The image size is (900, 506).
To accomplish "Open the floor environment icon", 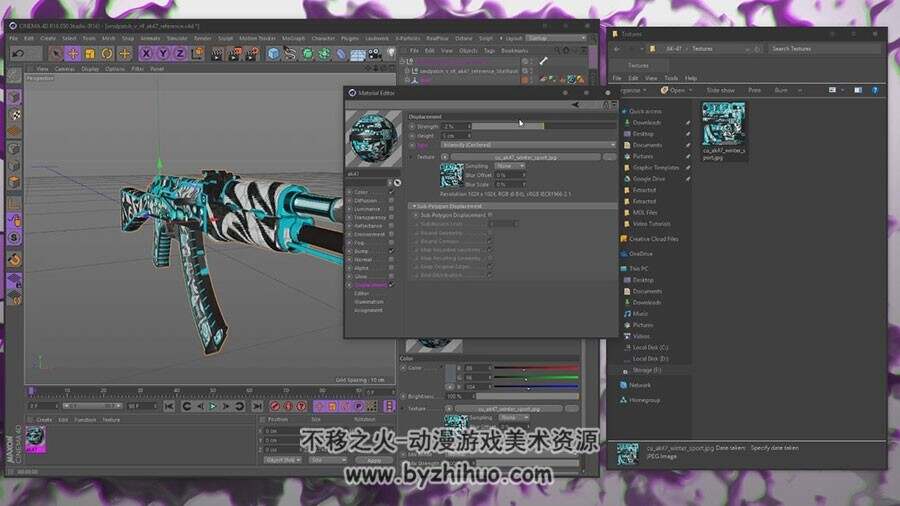I will pos(358,54).
